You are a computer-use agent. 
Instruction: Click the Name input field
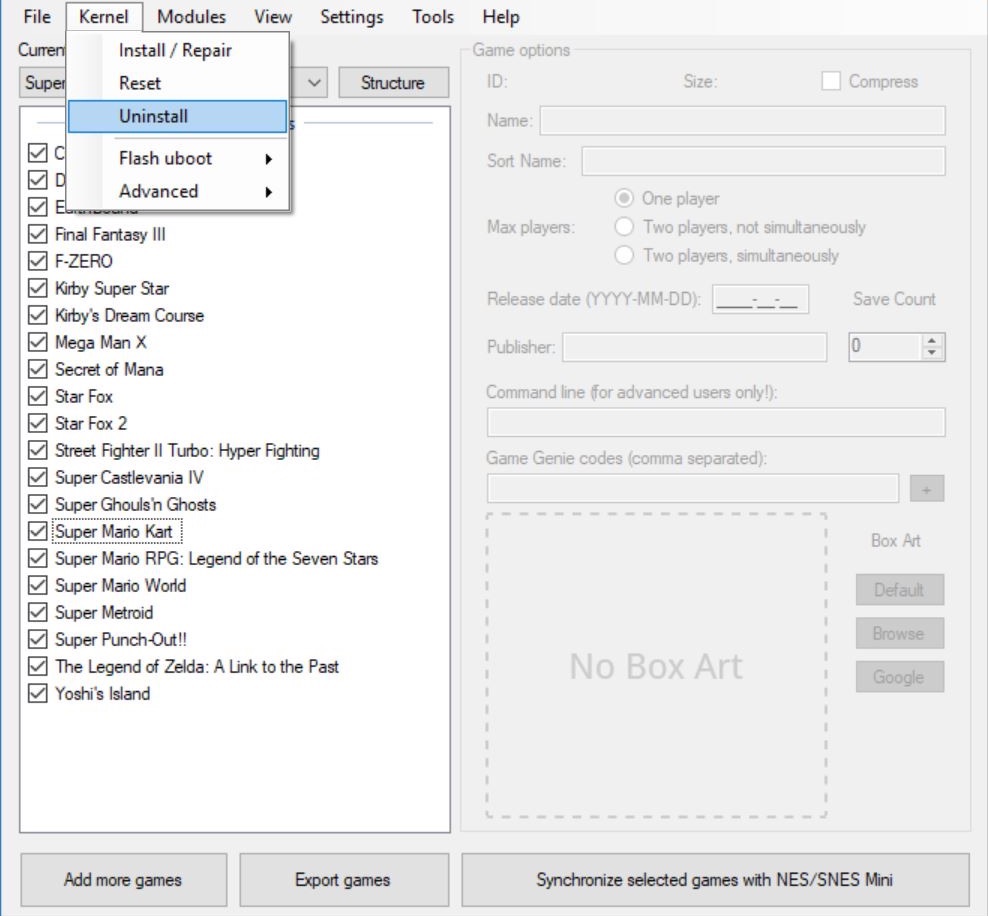coord(742,120)
